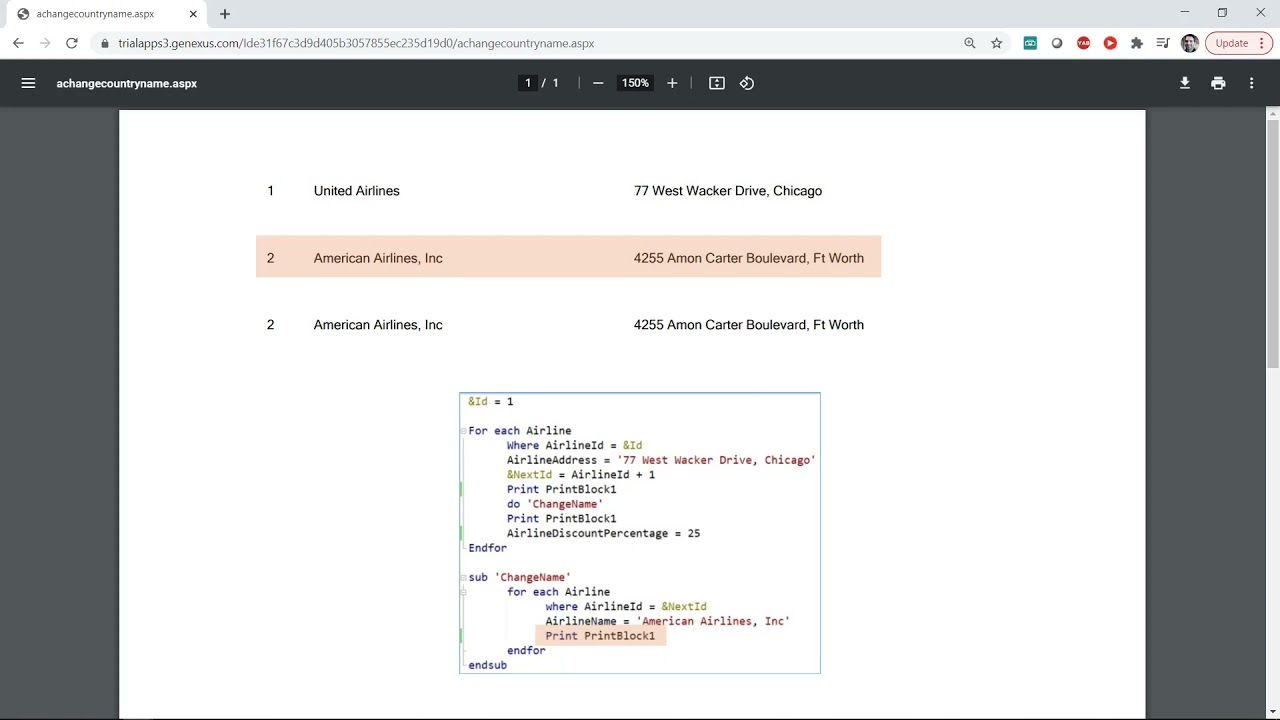1280x720 pixels.
Task: Click the '&Id = 1' code line
Action: pyautogui.click(x=491, y=402)
